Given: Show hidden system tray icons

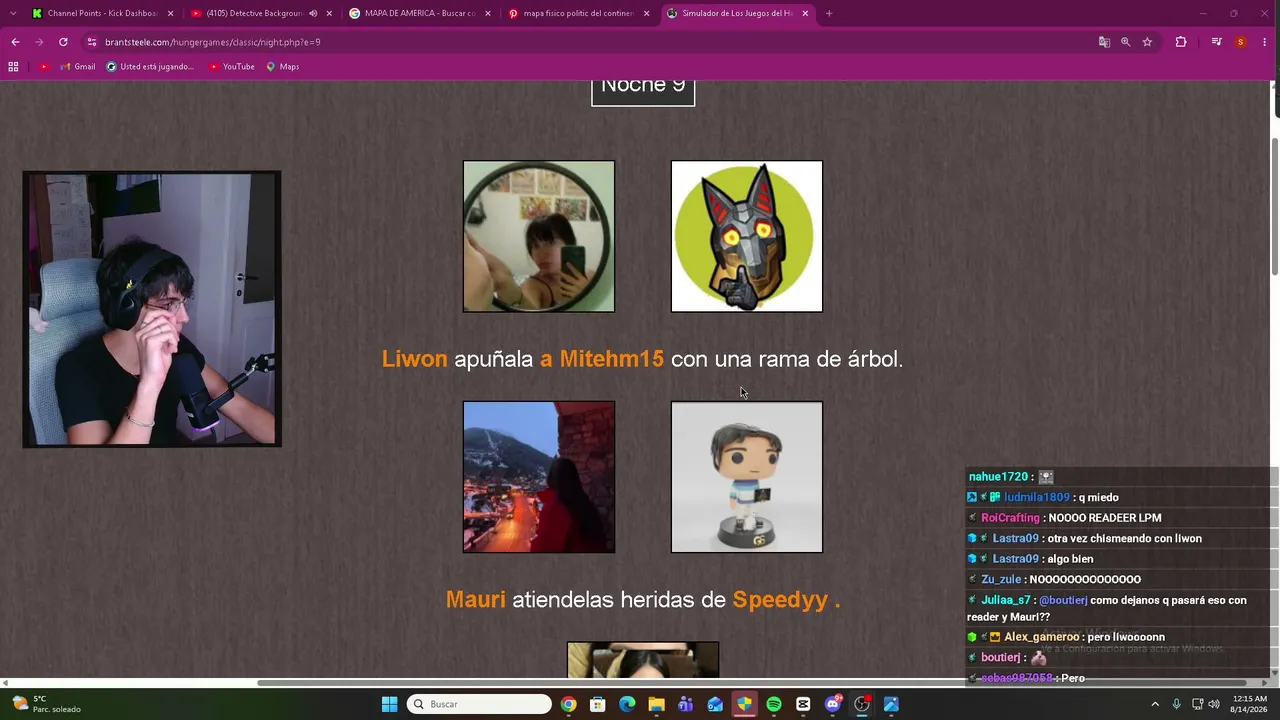Looking at the screenshot, I should coord(1155,704).
